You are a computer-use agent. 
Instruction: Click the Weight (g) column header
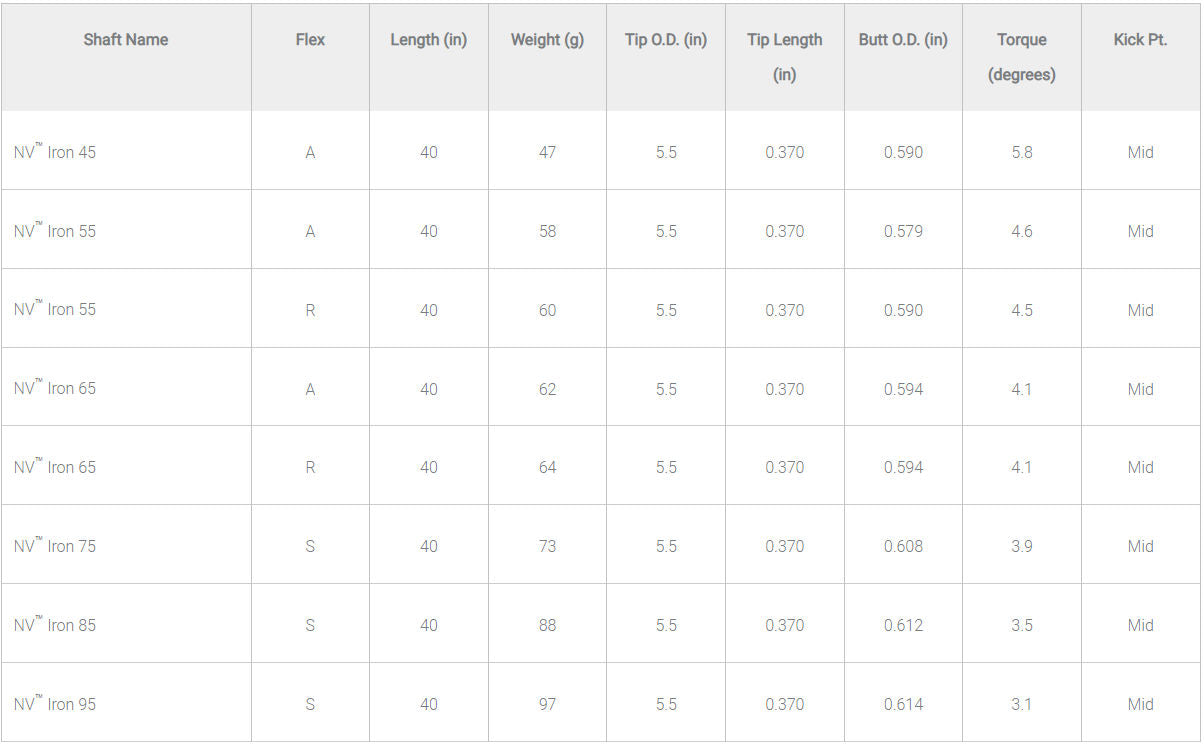(547, 40)
